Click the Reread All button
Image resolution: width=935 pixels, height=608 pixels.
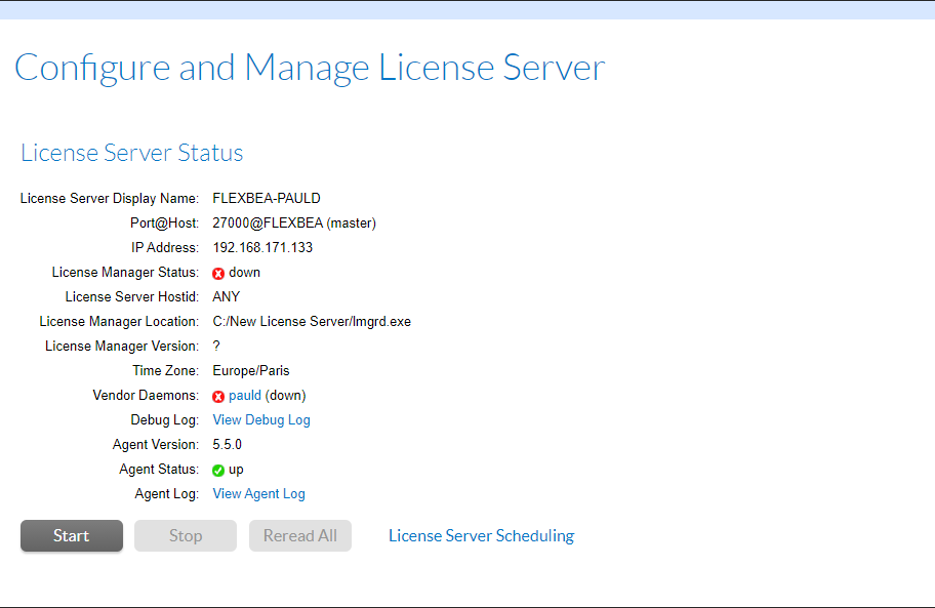tap(300, 536)
